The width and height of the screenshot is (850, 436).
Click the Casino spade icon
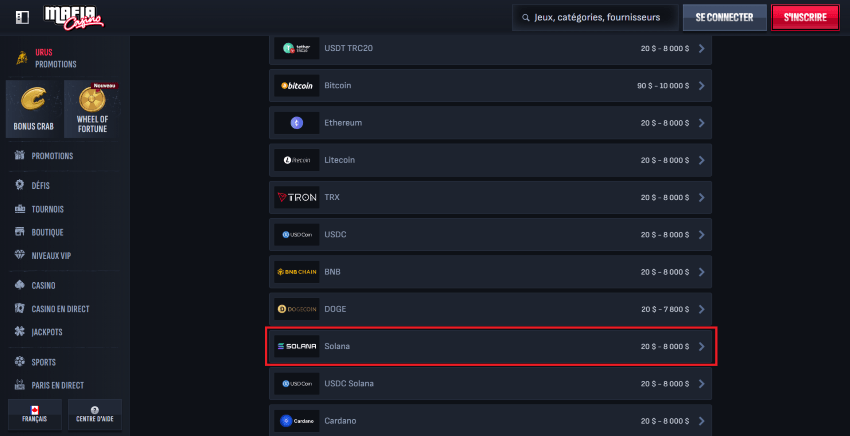20,285
